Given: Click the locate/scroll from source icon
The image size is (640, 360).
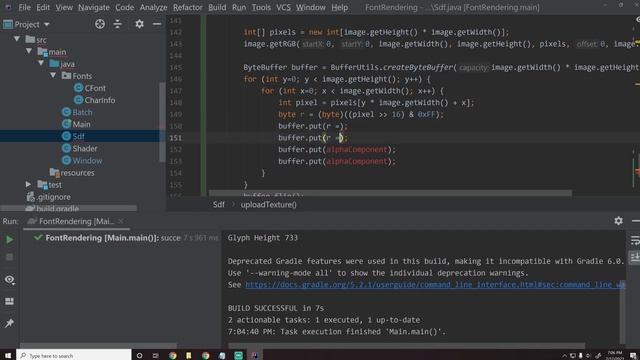Looking at the screenshot, I should pyautogui.click(x=100, y=24).
